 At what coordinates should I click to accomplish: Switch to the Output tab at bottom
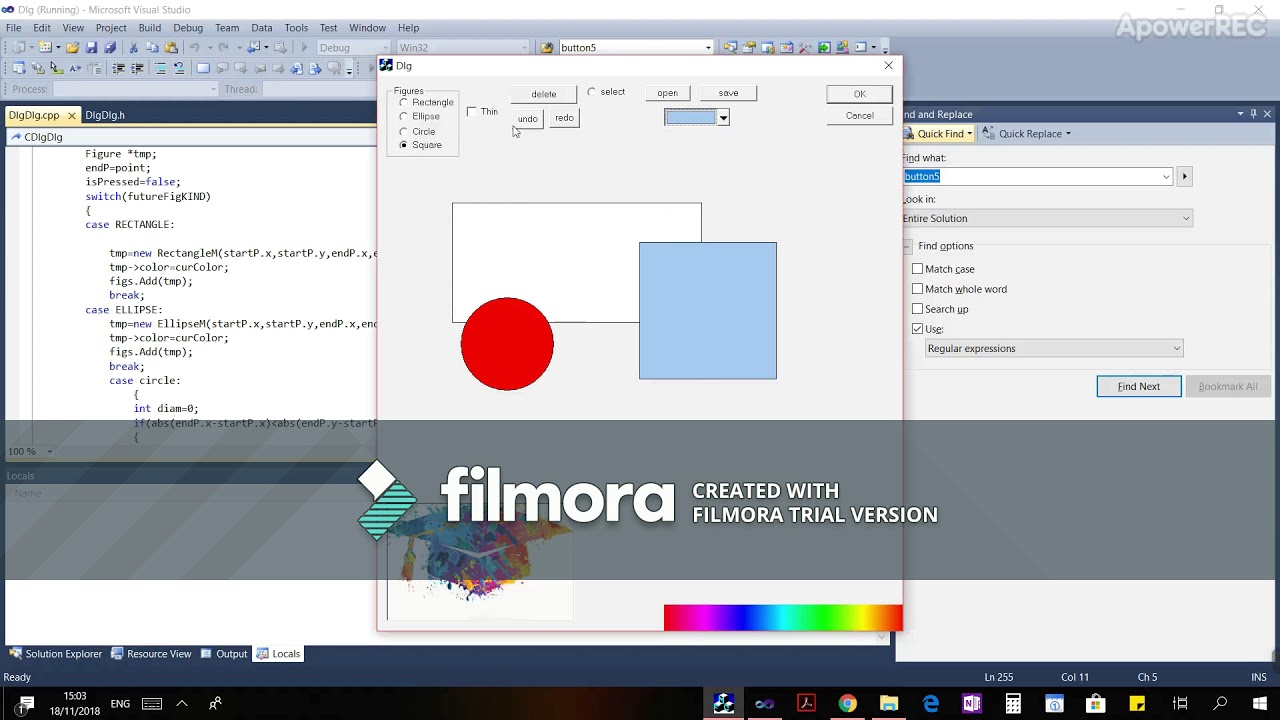pos(224,654)
